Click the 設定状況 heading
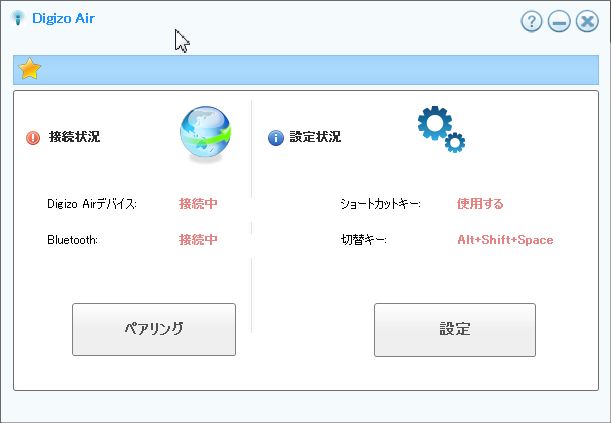The height and width of the screenshot is (423, 611). click(315, 137)
